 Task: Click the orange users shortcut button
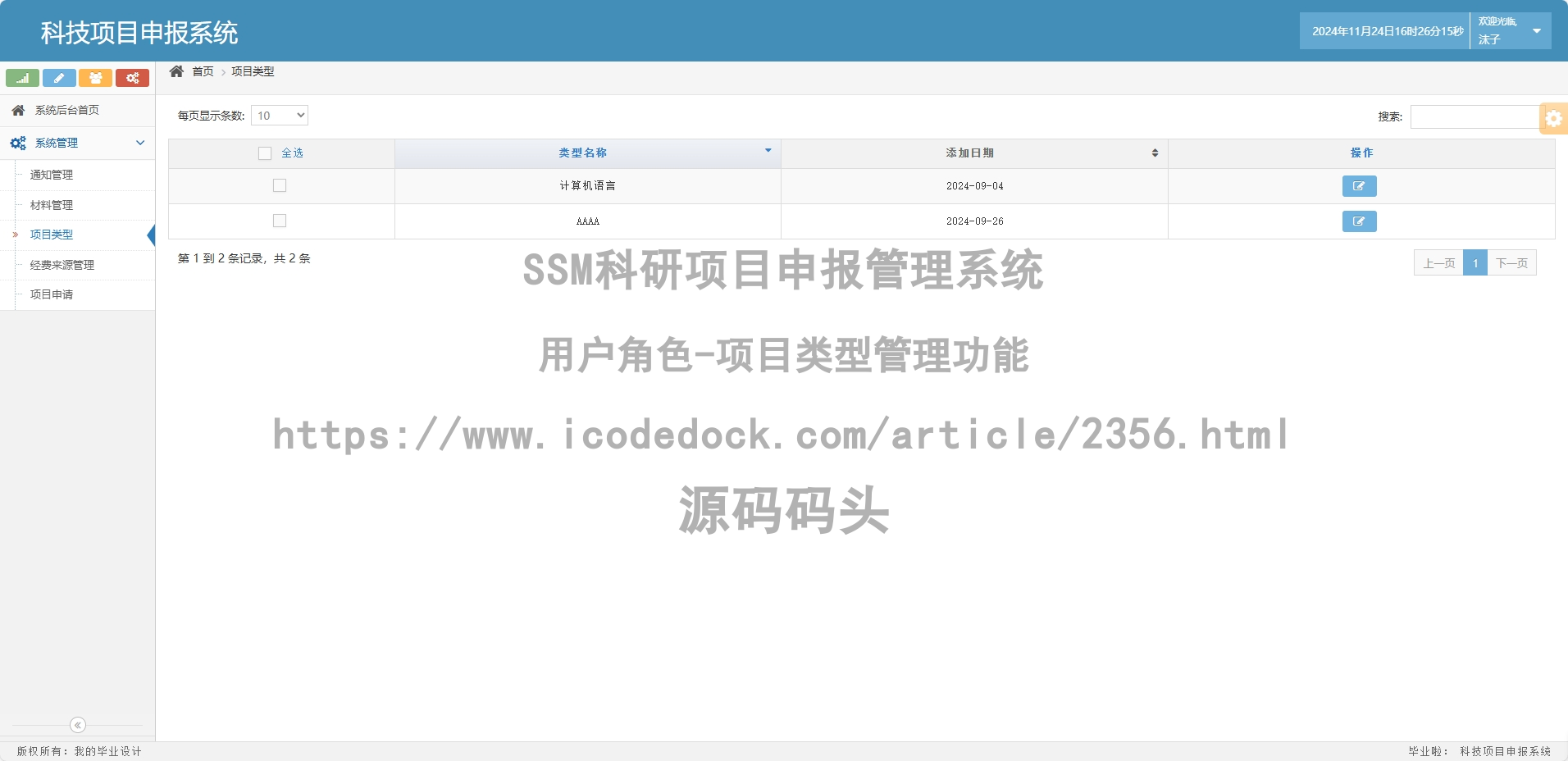tap(95, 78)
